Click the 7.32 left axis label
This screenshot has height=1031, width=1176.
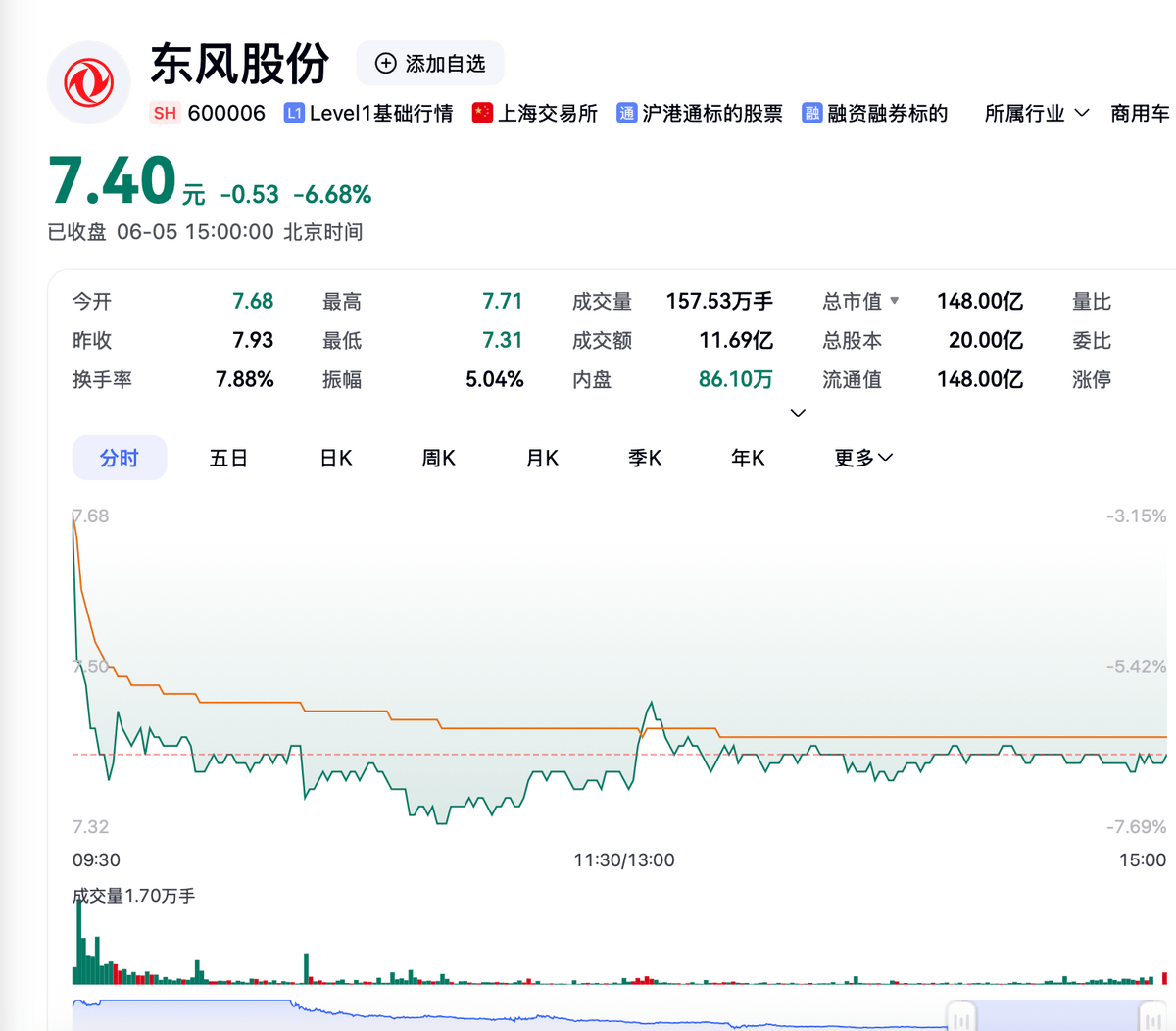(91, 827)
